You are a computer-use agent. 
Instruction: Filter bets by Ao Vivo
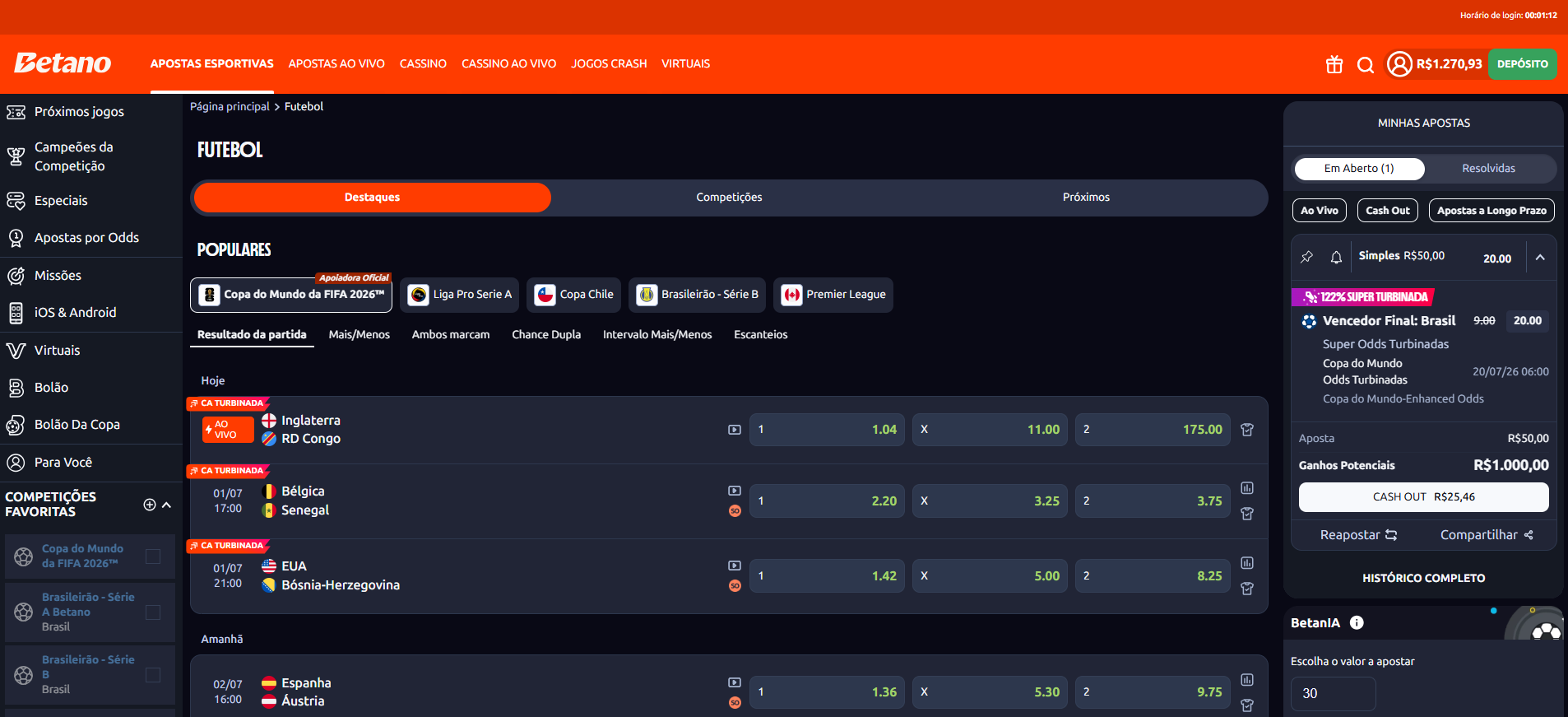pyautogui.click(x=1319, y=211)
